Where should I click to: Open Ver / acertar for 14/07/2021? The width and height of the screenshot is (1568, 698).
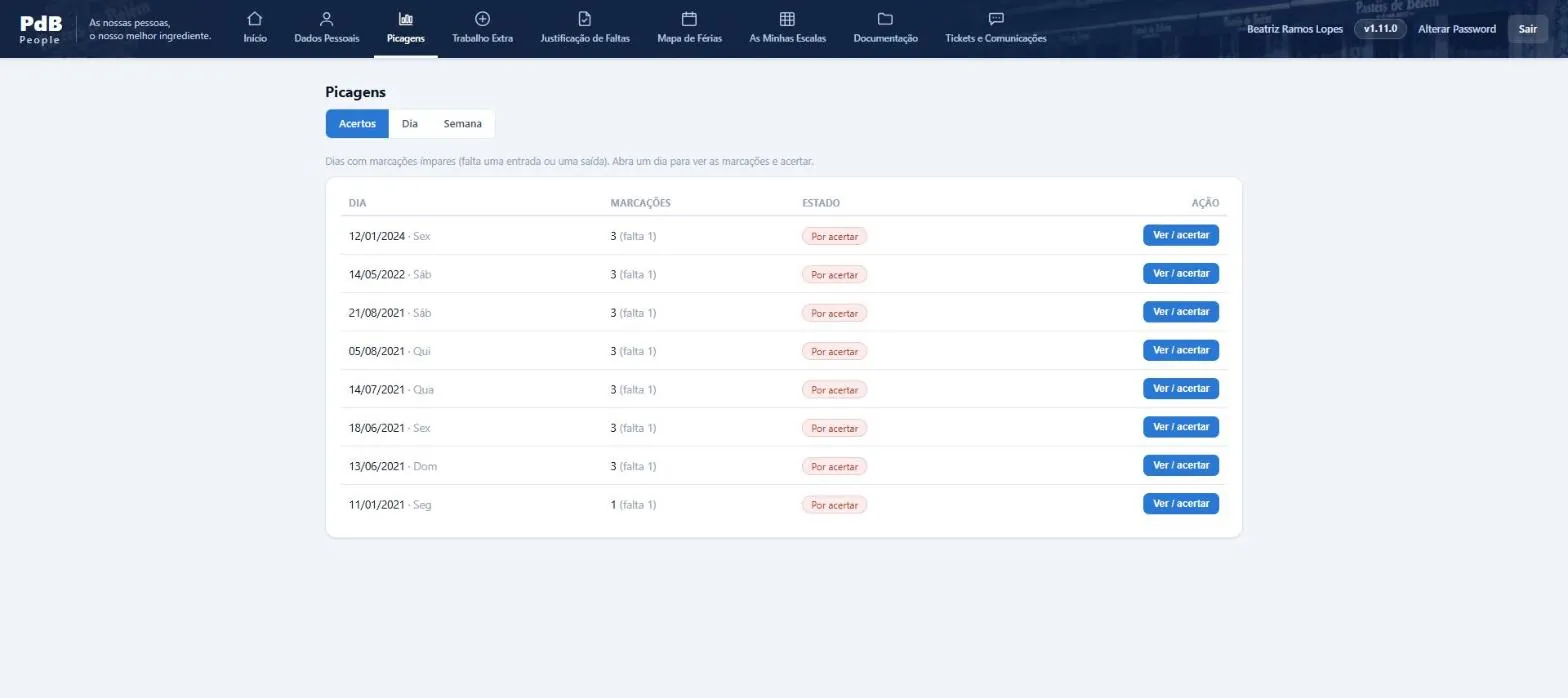(1181, 389)
